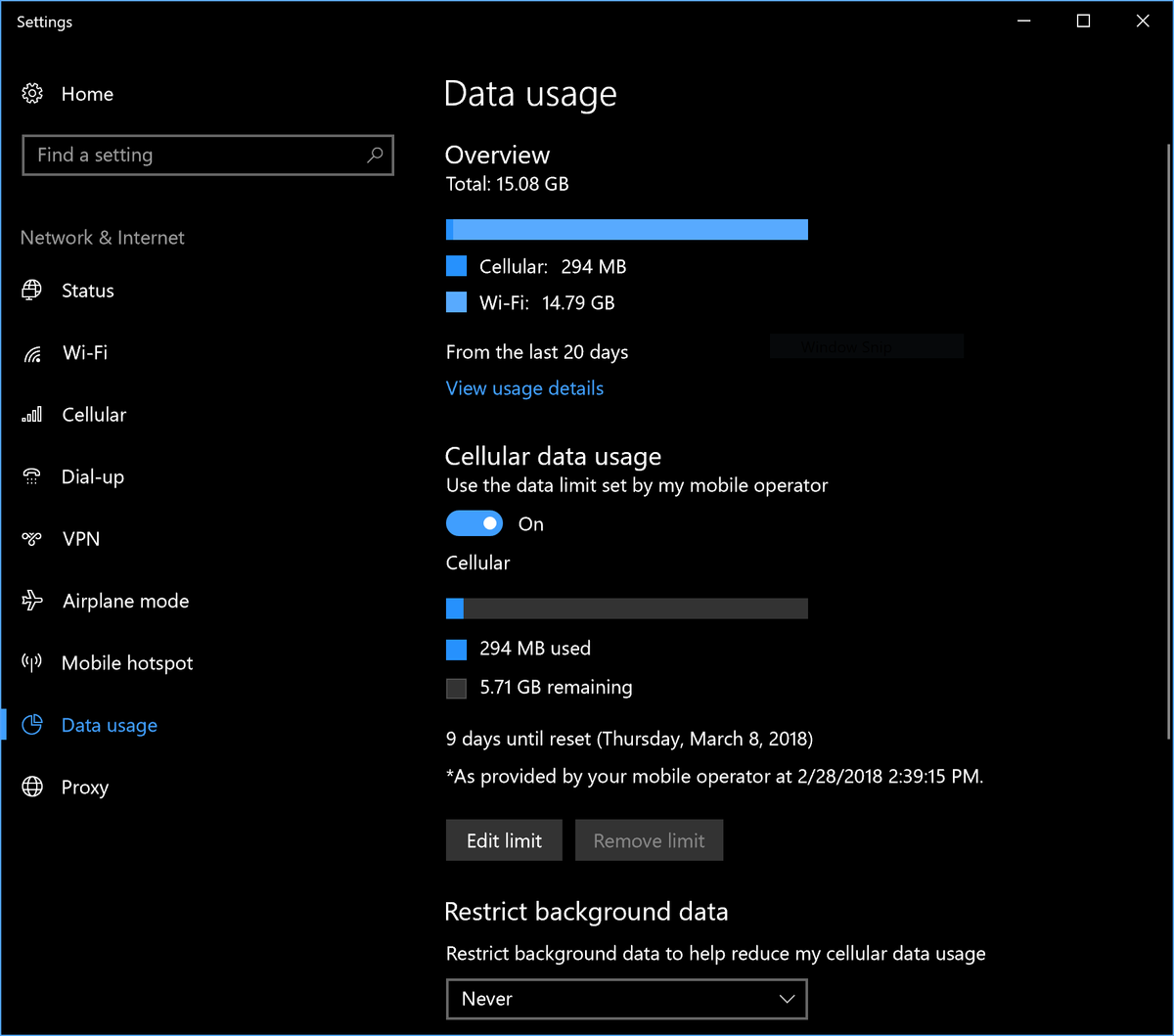Image resolution: width=1174 pixels, height=1036 pixels.
Task: Select Data usage in the sidebar
Action: pos(109,725)
